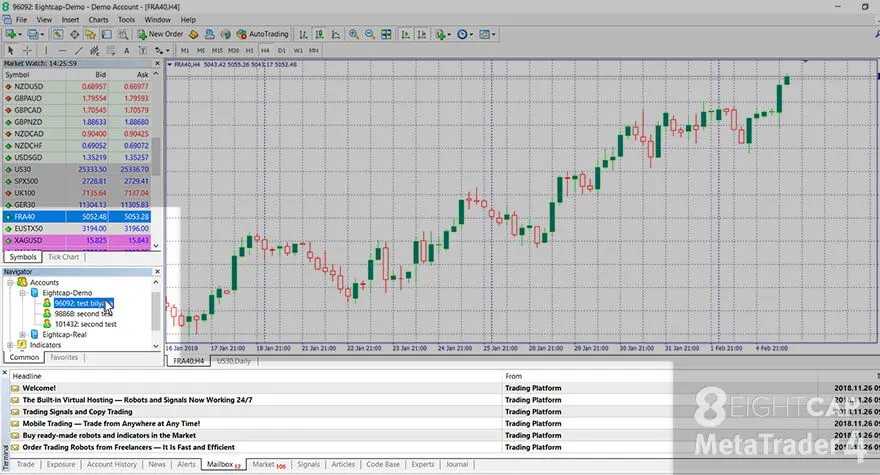
Task: Switch to Favorites tab in Navigator
Action: tap(64, 357)
